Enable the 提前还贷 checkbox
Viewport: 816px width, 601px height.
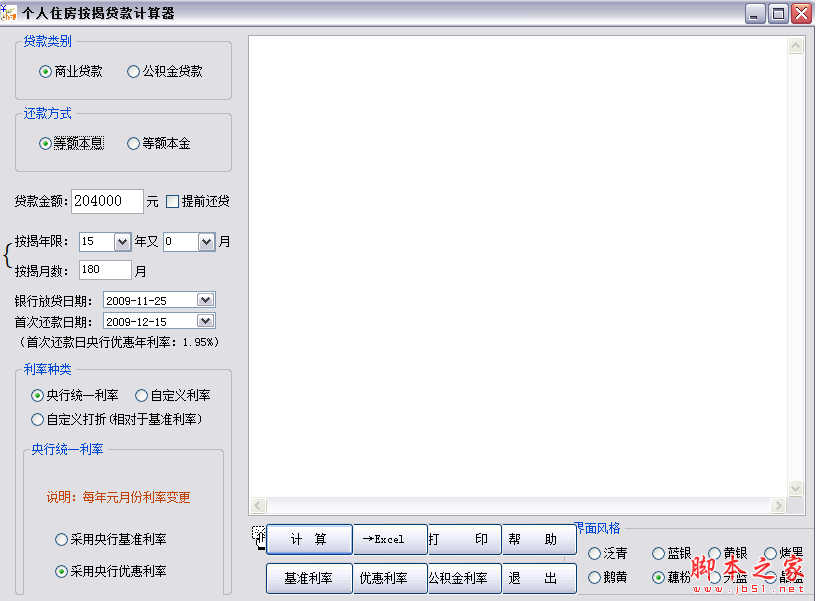[173, 200]
